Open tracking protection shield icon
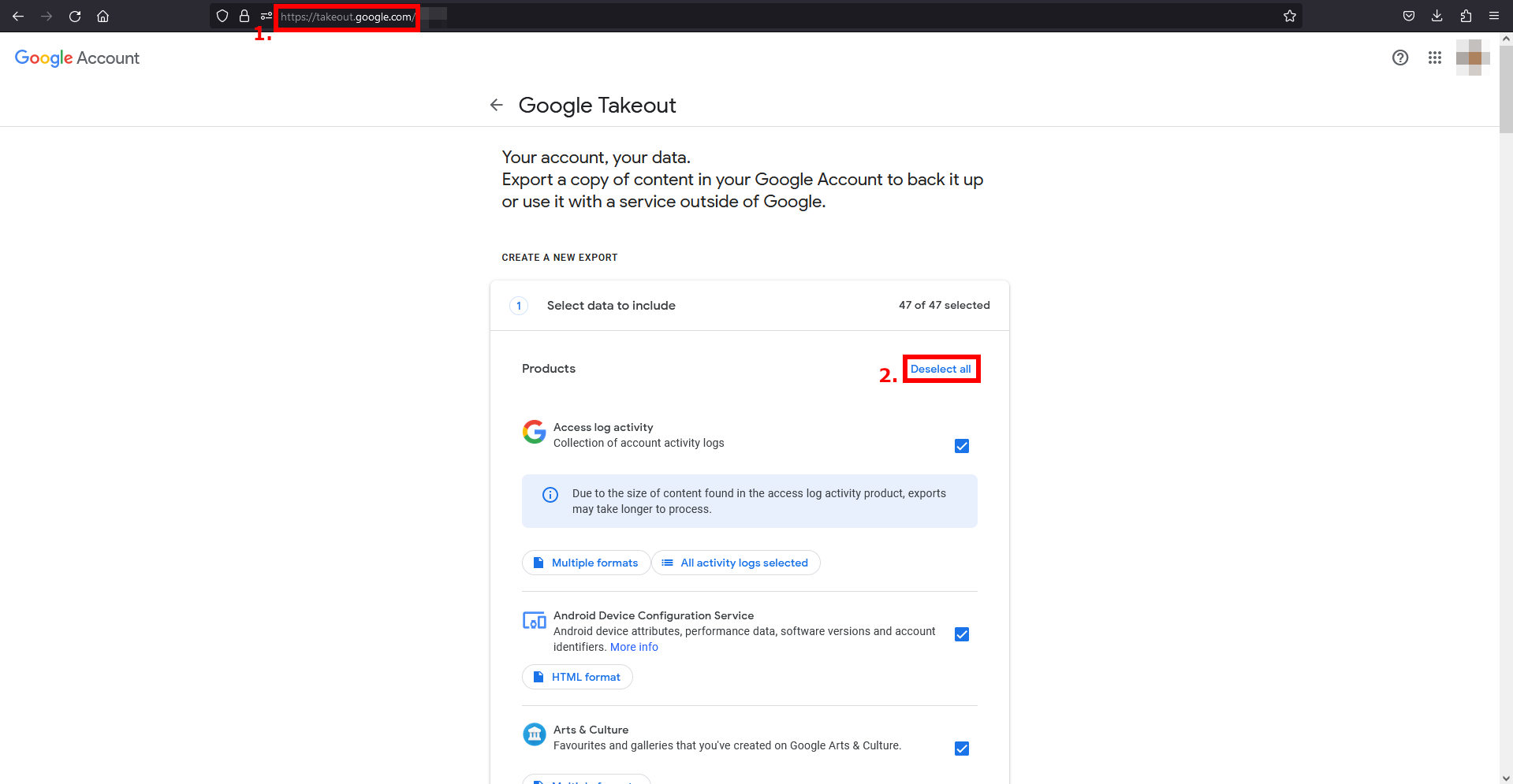The width and height of the screenshot is (1513, 784). pyautogui.click(x=222, y=16)
